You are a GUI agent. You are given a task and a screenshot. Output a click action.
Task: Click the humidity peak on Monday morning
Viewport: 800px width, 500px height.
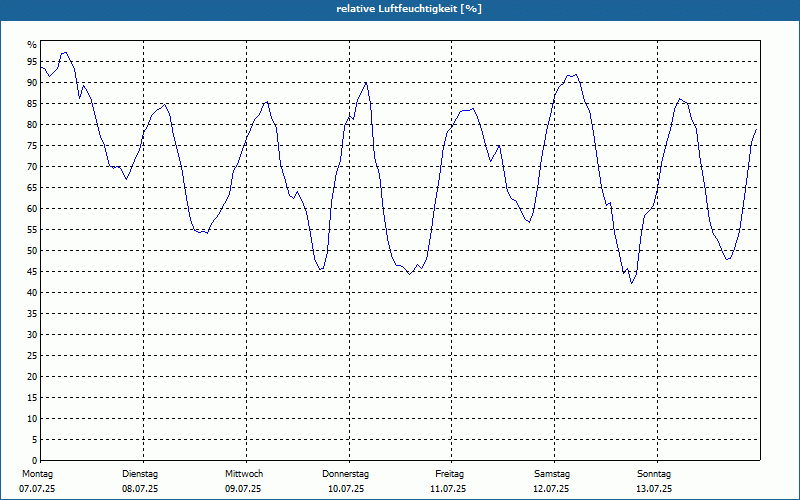[x=64, y=53]
